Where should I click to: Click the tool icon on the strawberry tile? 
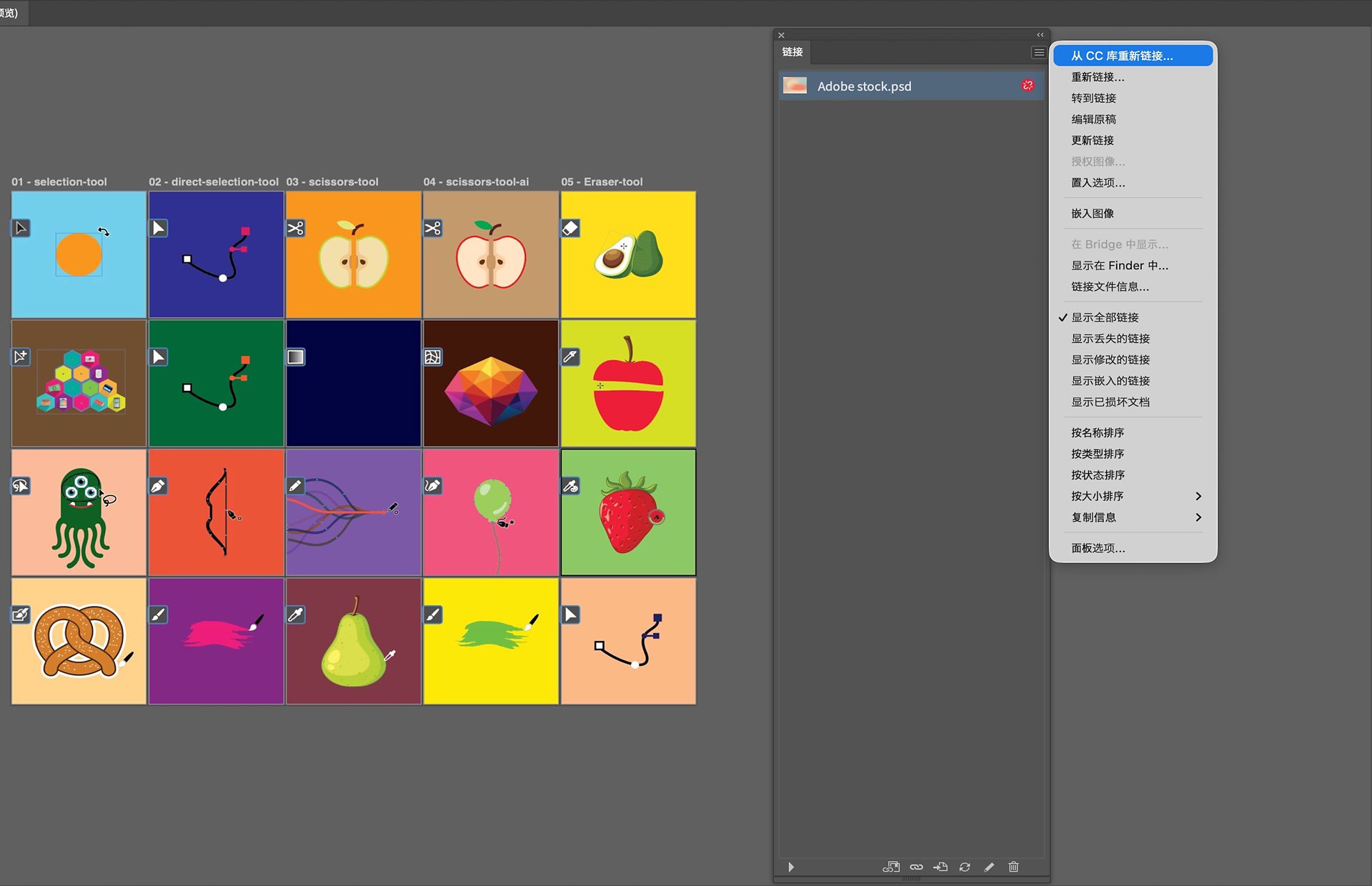(x=570, y=486)
